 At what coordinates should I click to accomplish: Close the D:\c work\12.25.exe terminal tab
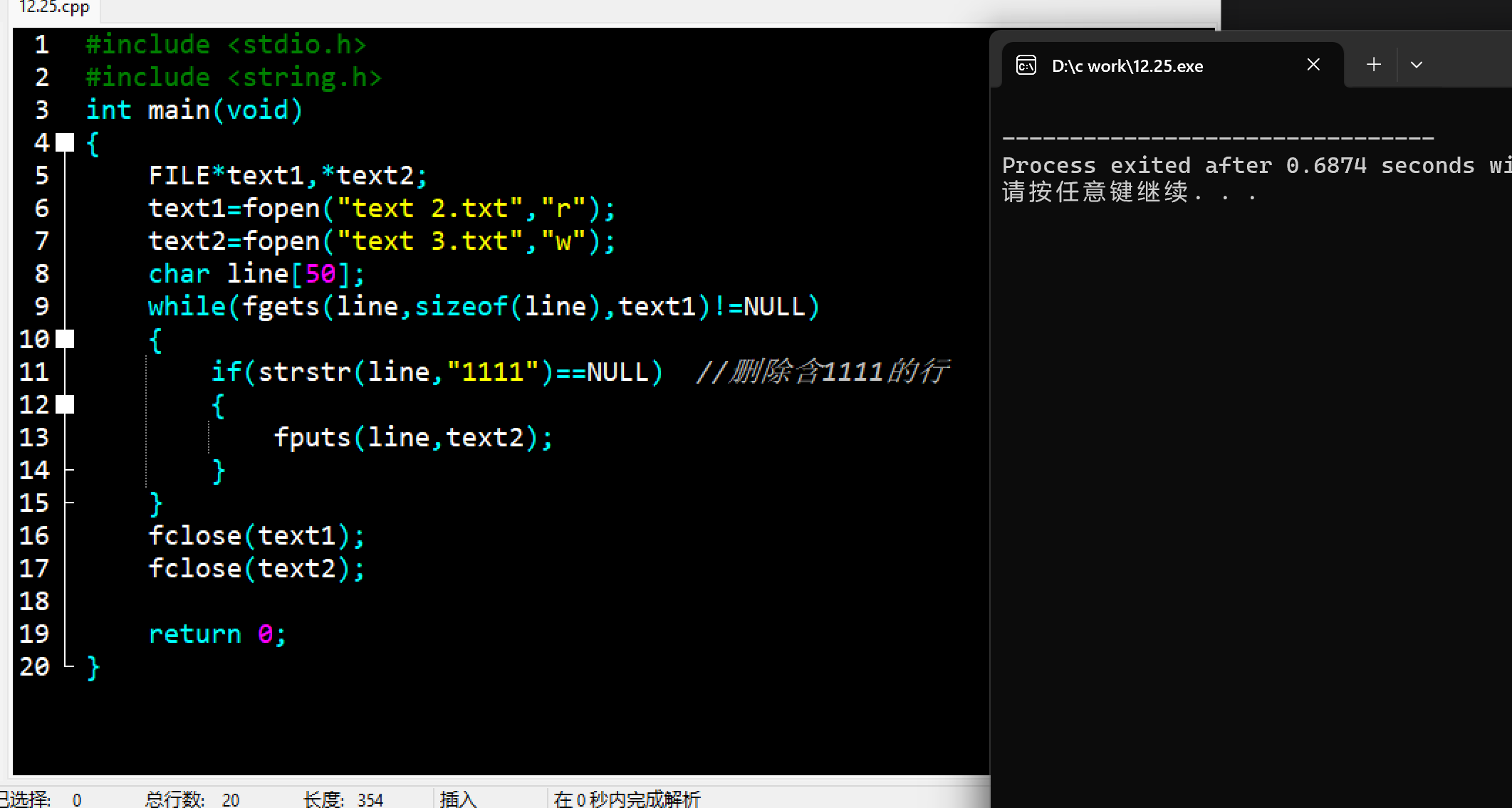(x=1313, y=65)
